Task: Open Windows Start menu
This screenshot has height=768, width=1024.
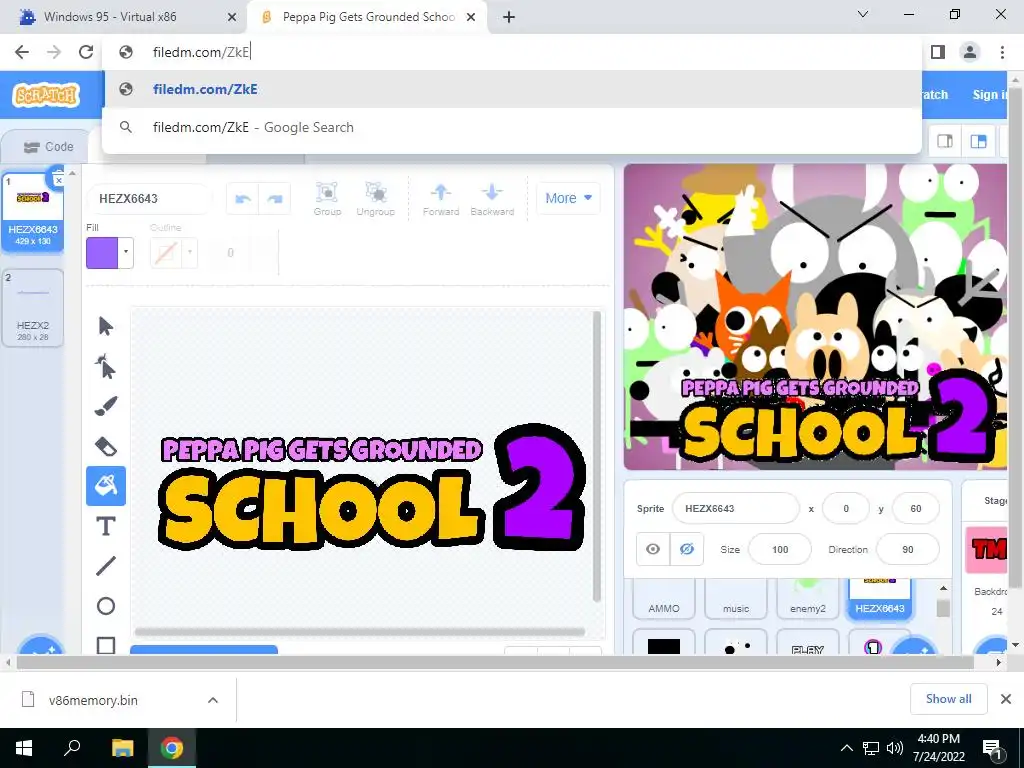Action: (x=24, y=748)
